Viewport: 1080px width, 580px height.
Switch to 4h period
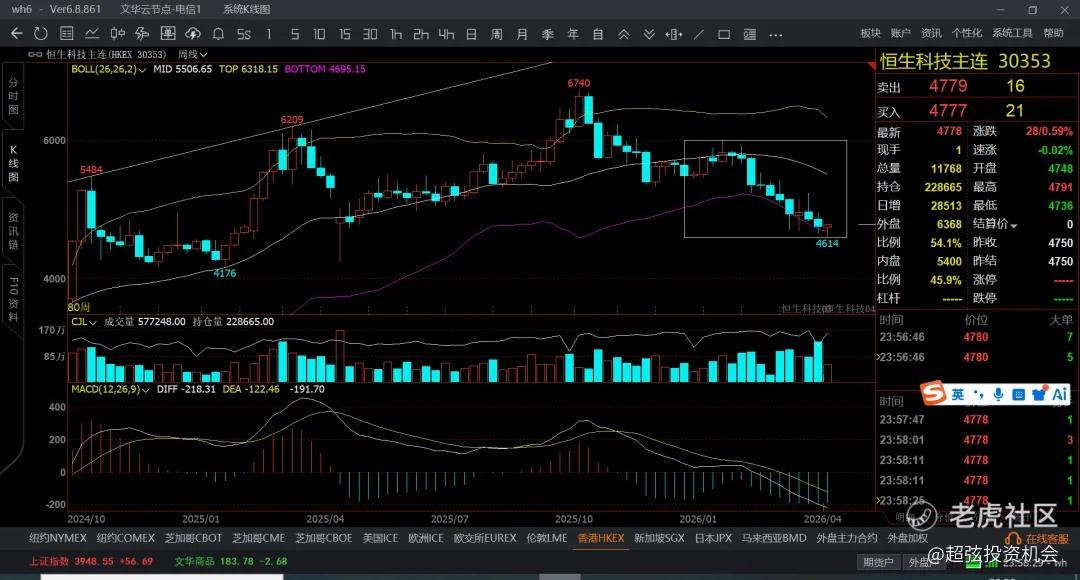(446, 34)
